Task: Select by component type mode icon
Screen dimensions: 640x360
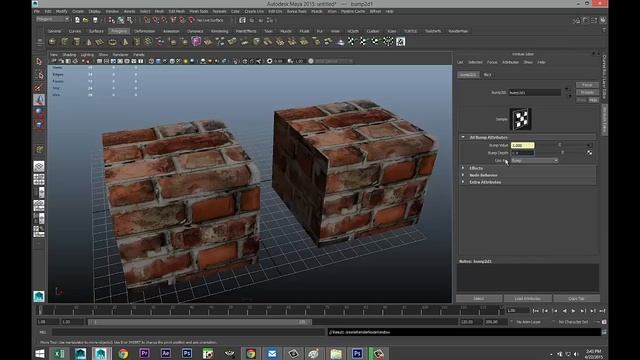Action: 130,20
